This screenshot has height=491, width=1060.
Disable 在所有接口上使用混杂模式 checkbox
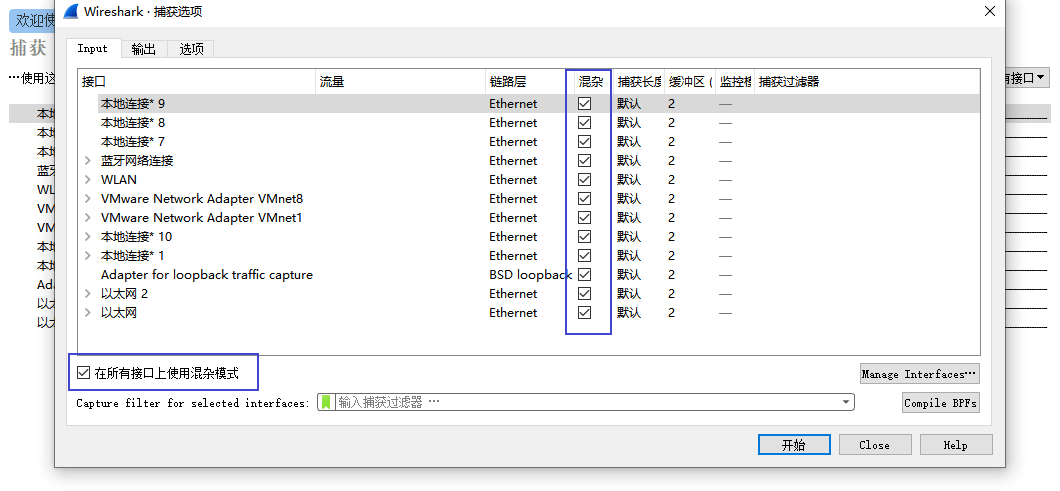pos(83,373)
